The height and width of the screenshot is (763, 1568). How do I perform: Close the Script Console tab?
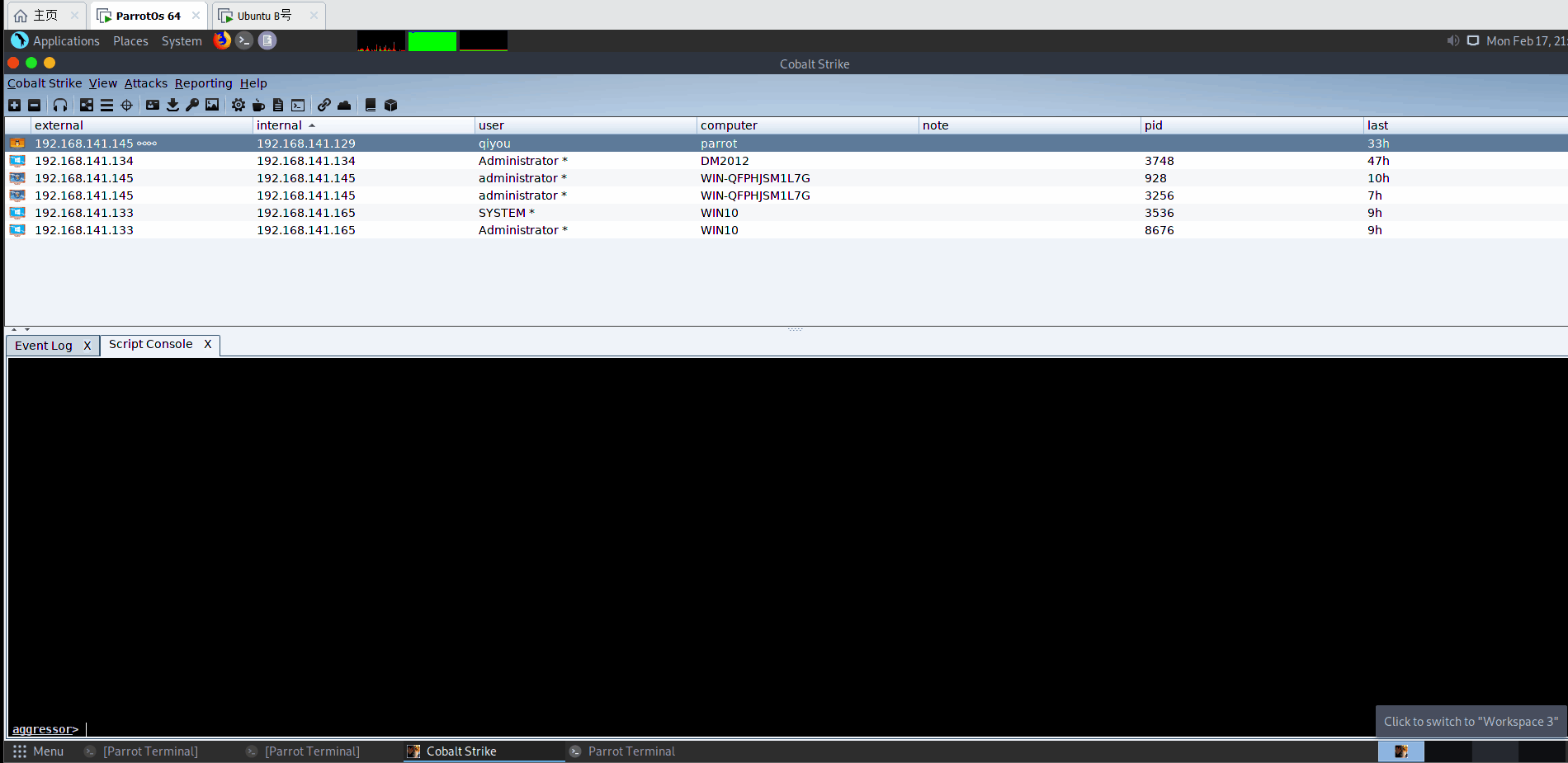(x=208, y=344)
